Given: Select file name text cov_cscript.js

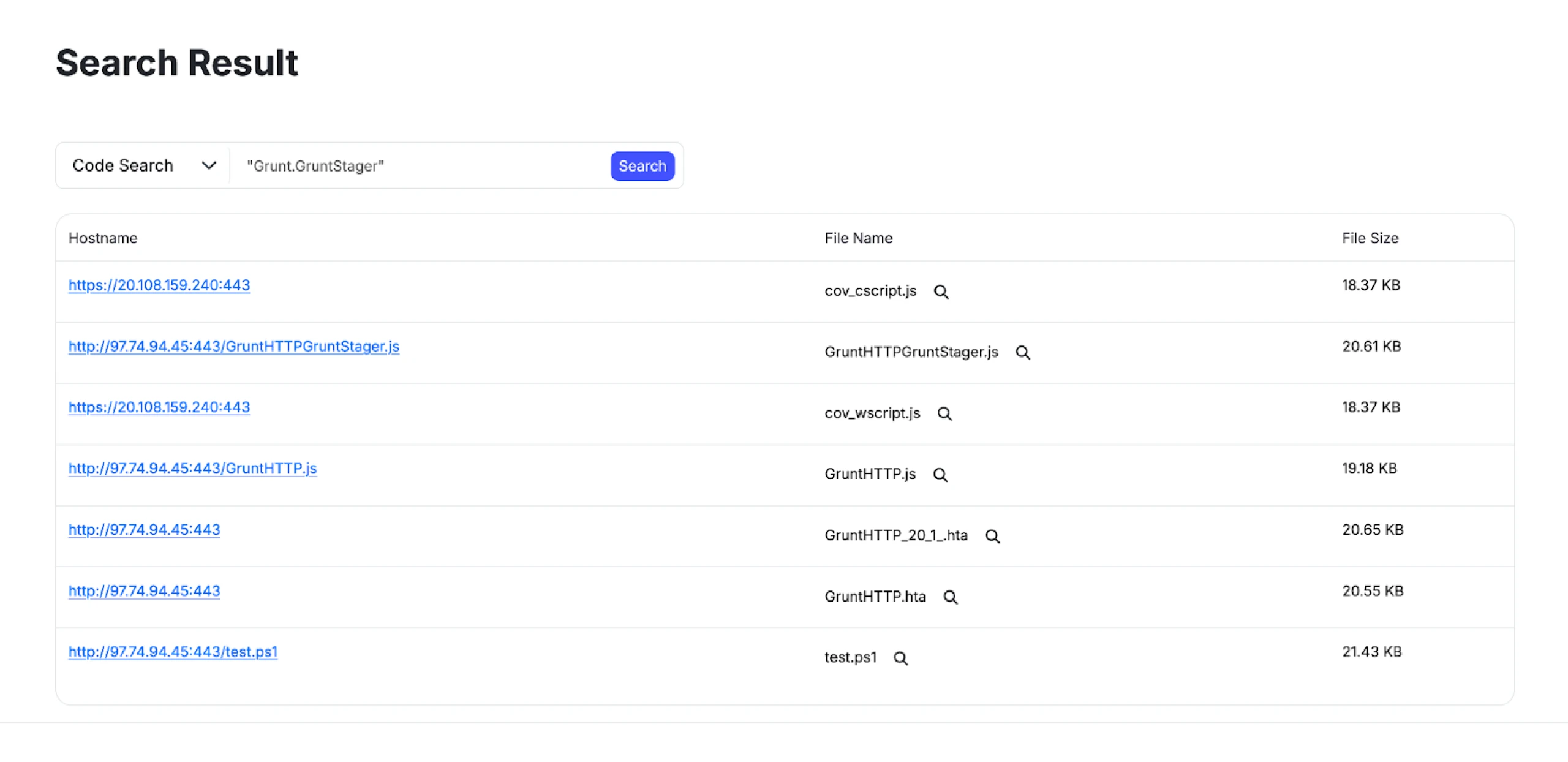Looking at the screenshot, I should click(870, 291).
